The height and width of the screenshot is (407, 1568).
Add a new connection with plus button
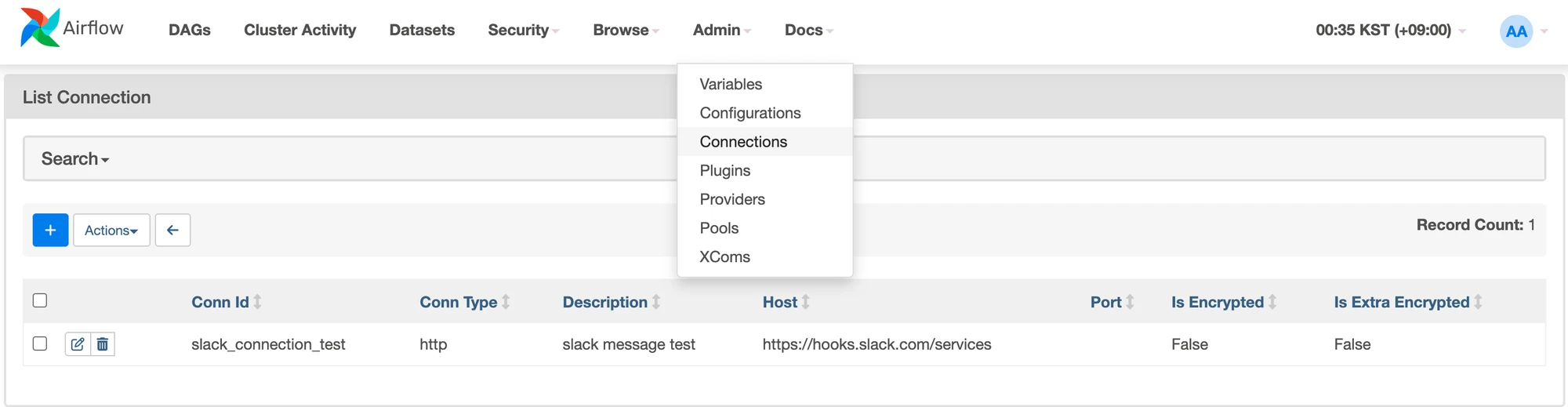(x=50, y=230)
